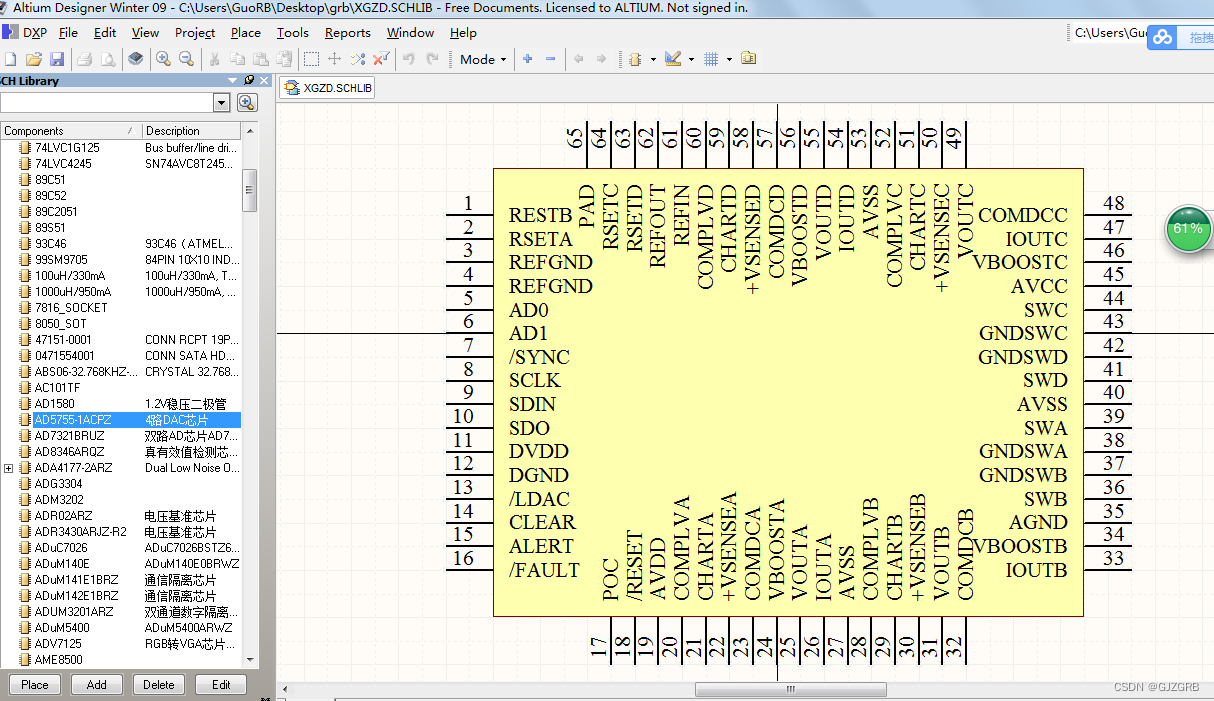The height and width of the screenshot is (701, 1214).
Task: Open the Print Preview icon
Action: pos(107,59)
